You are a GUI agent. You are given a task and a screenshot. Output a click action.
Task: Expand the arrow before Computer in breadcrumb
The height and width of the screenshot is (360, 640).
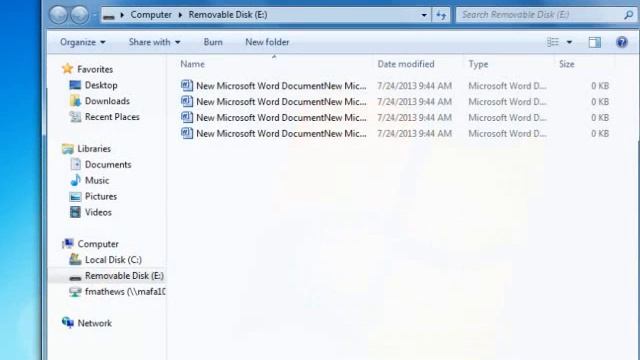pos(122,15)
